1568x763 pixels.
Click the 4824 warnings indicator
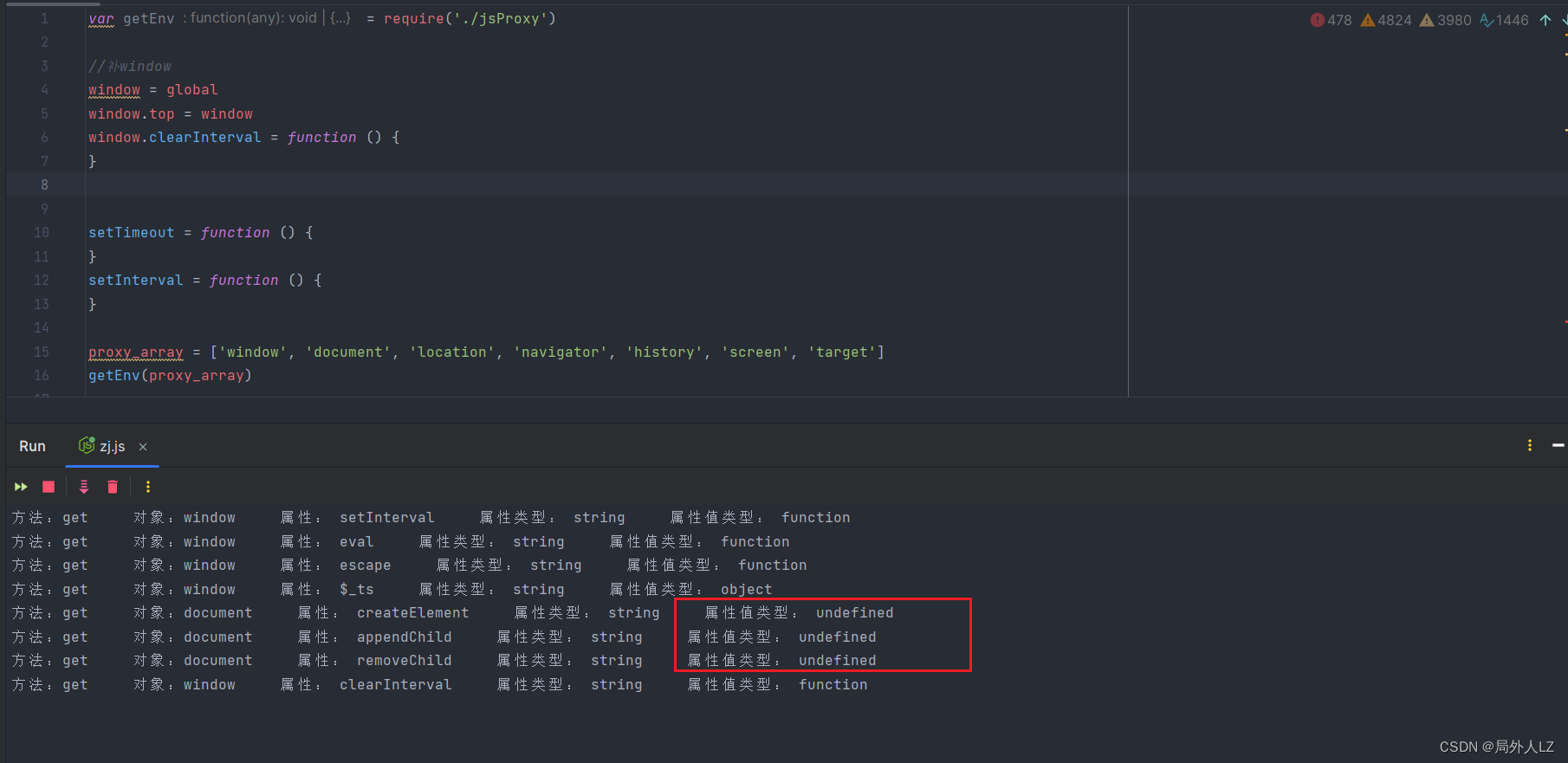(1386, 20)
